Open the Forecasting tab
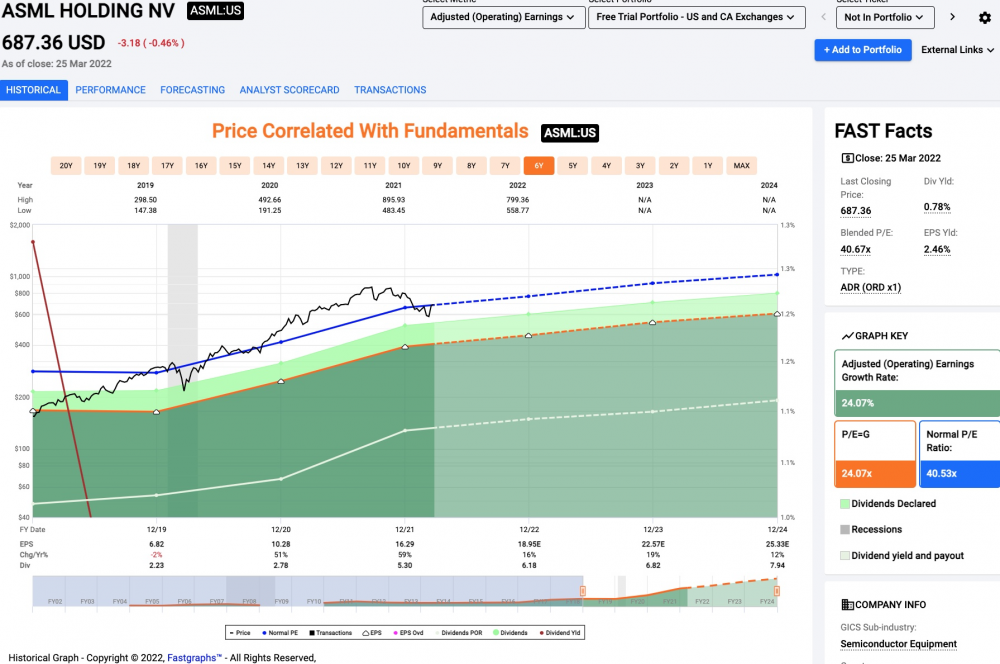 193,90
